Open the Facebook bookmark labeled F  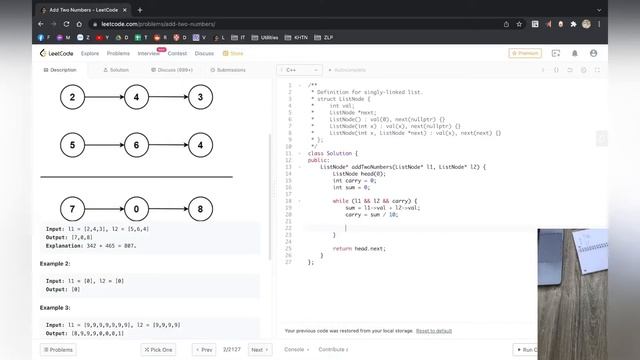44,37
